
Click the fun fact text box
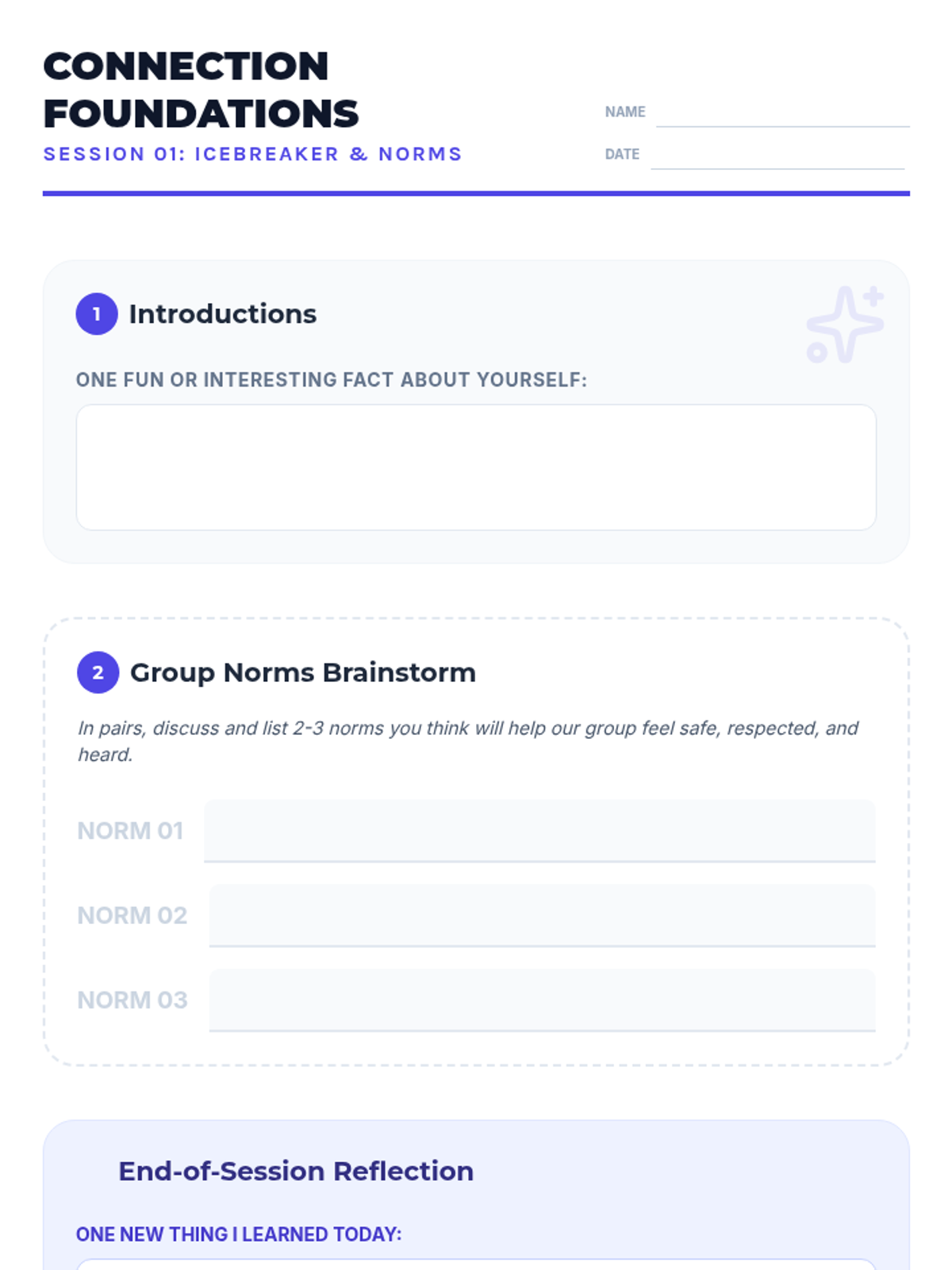476,467
